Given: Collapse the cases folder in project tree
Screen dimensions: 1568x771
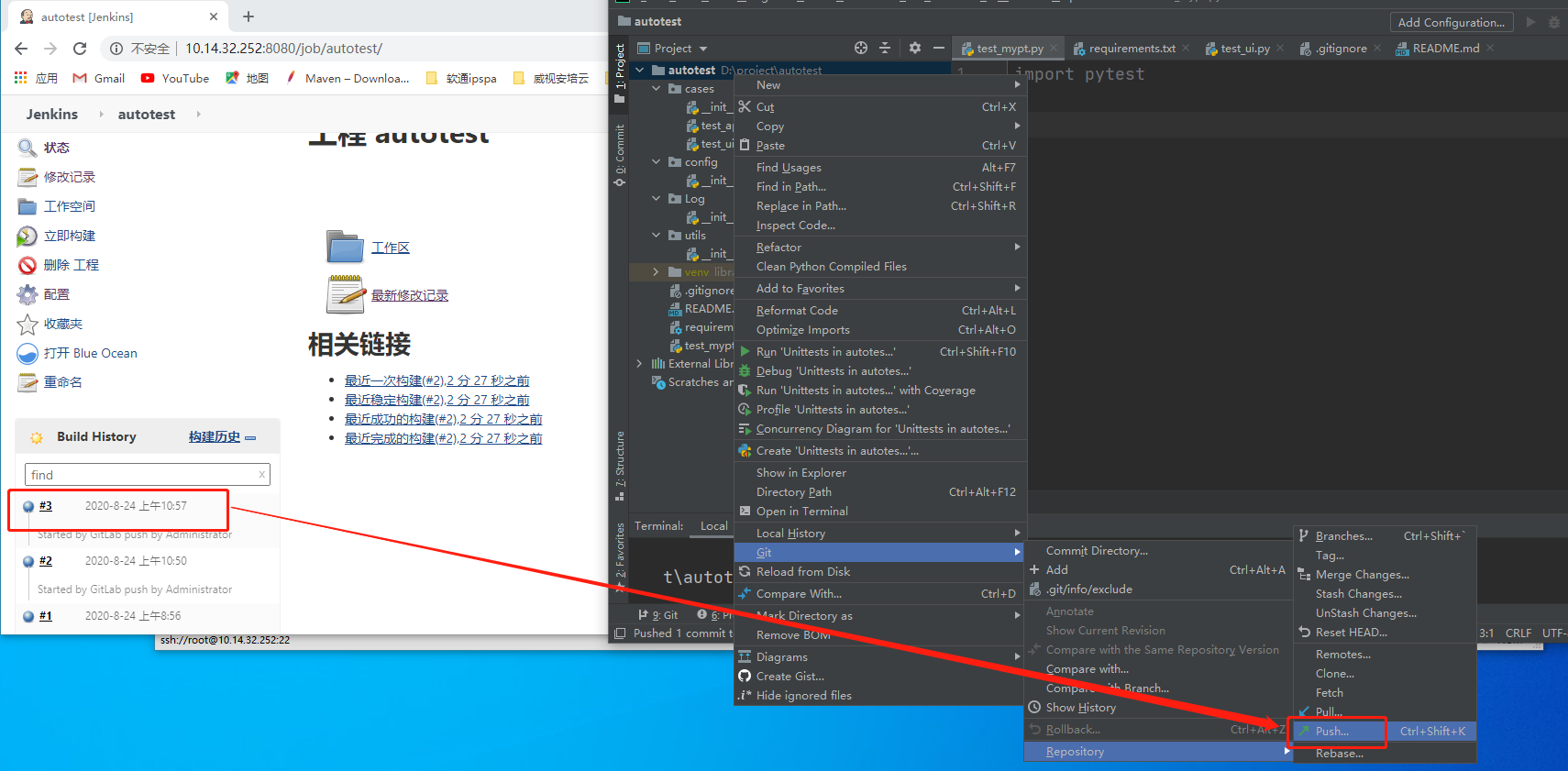Looking at the screenshot, I should tap(656, 88).
